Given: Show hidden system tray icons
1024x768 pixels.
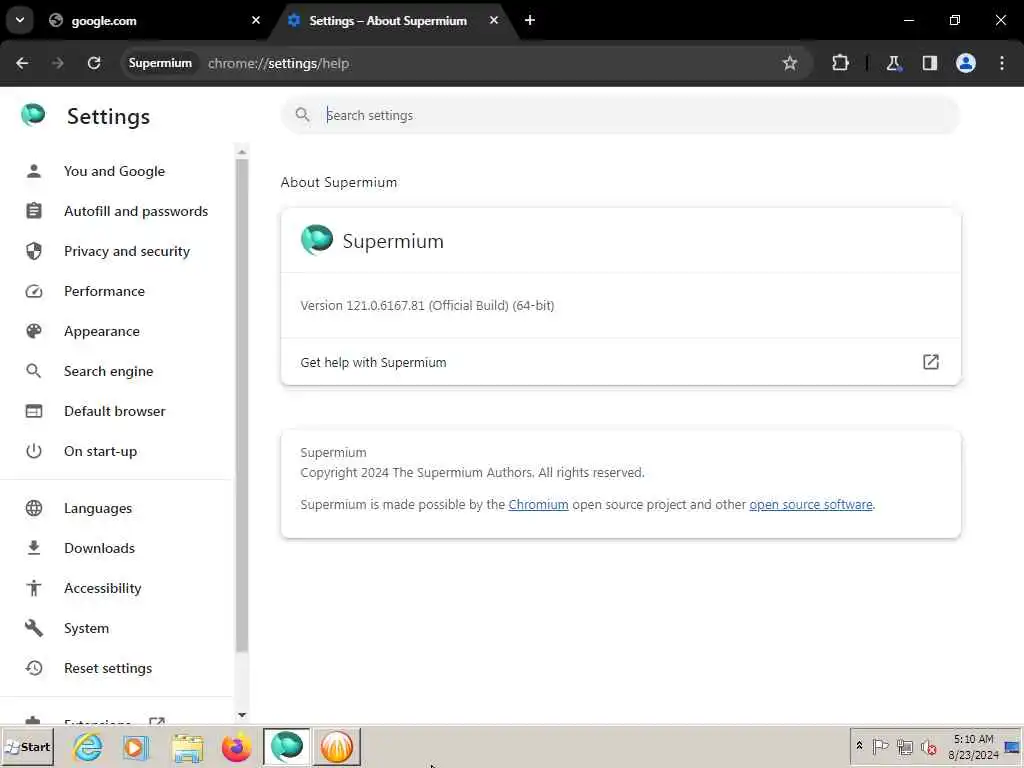Looking at the screenshot, I should pyautogui.click(x=859, y=746).
